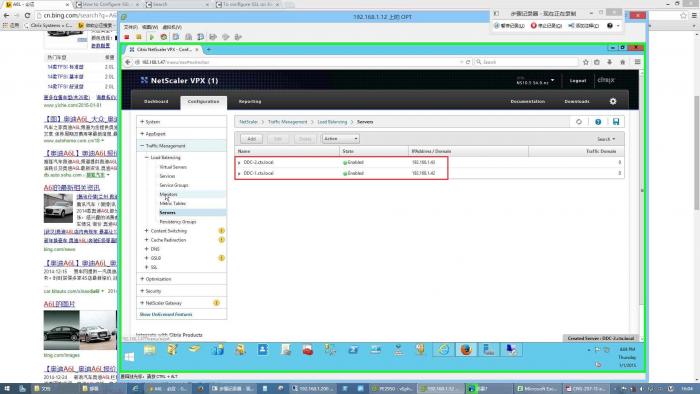This screenshot has width=700, height=394.
Task: Click the host Windows Start button
Action: pyautogui.click(x=7, y=389)
